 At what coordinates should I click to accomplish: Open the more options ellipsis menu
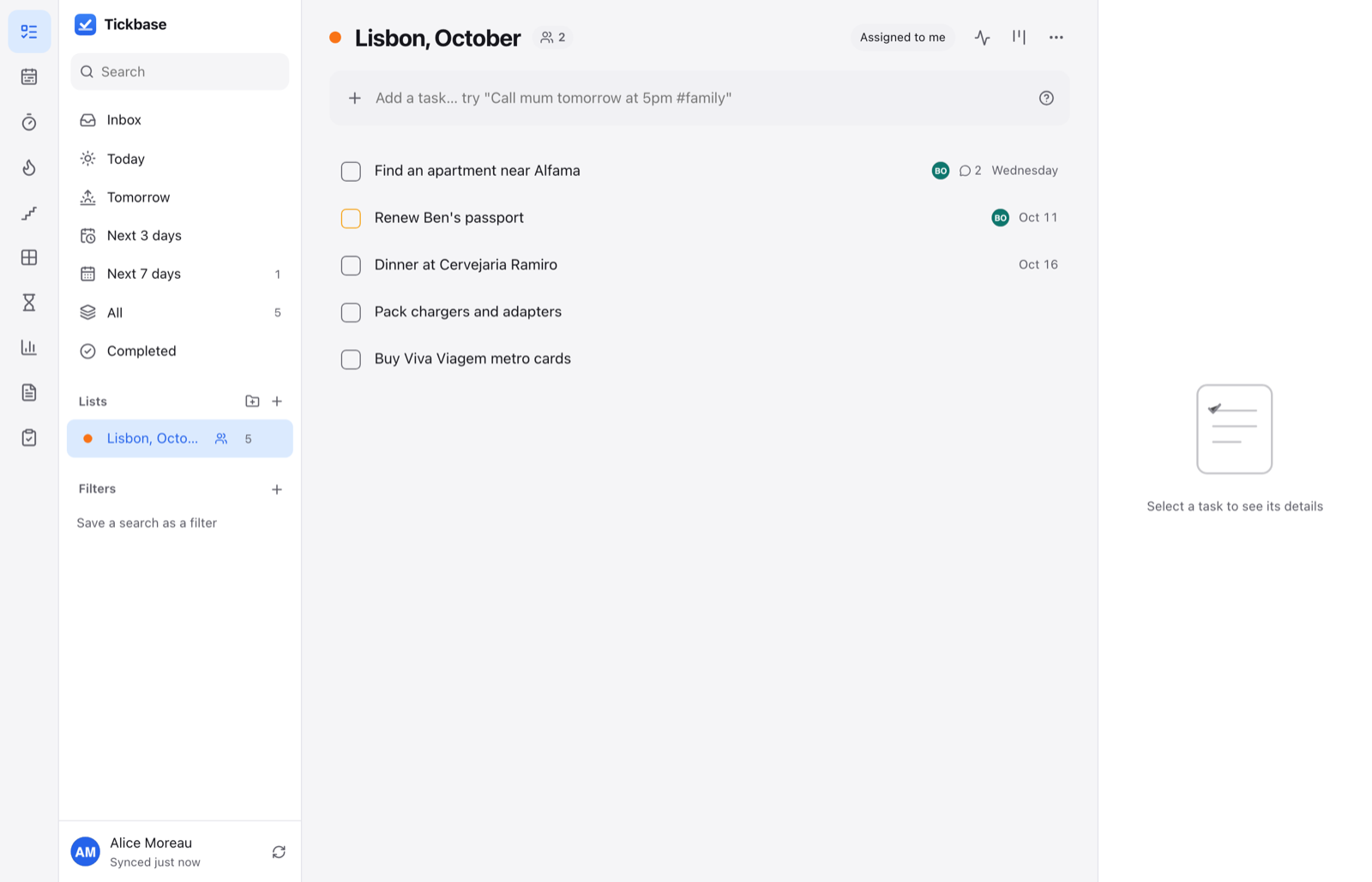tap(1056, 37)
